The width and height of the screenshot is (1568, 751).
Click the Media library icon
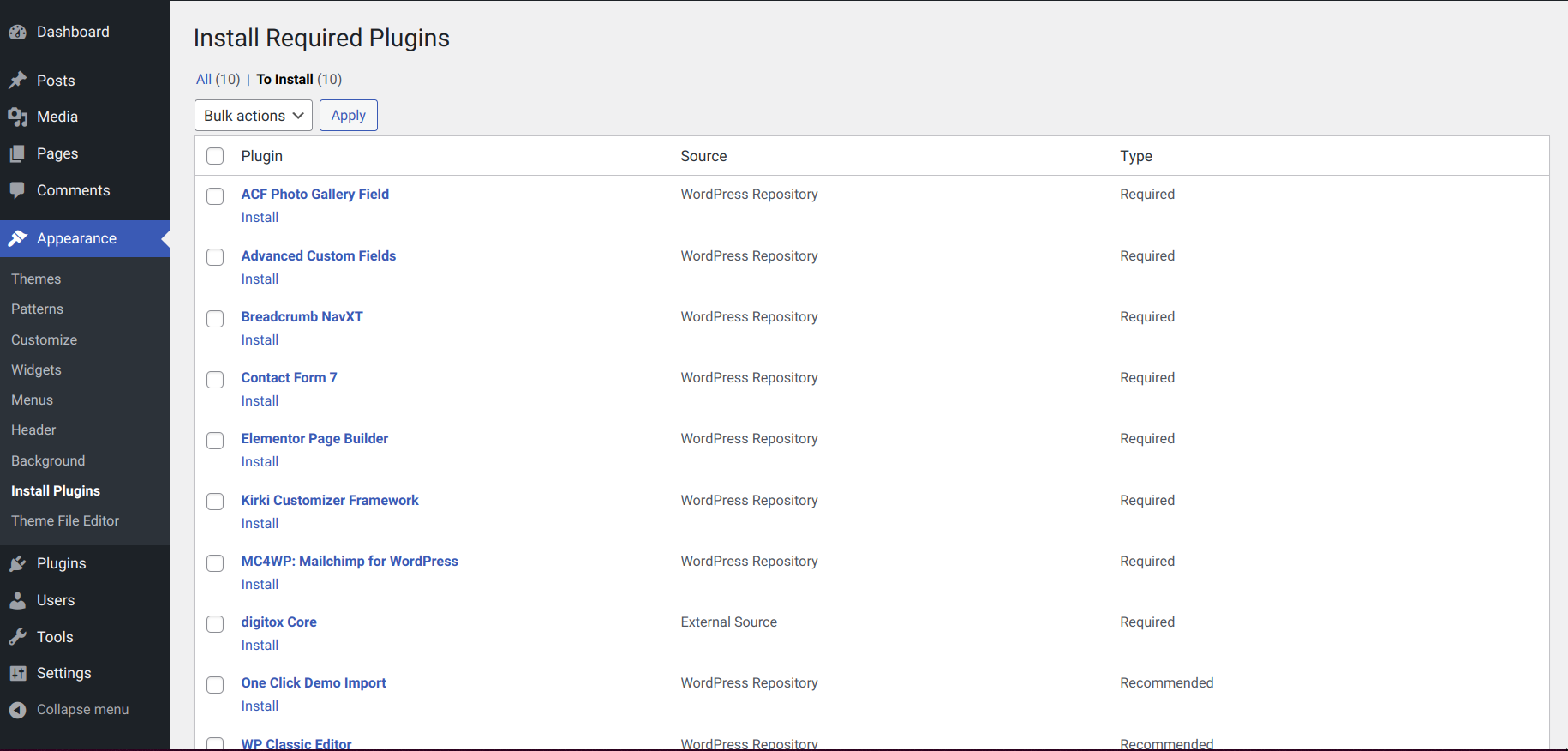18,117
